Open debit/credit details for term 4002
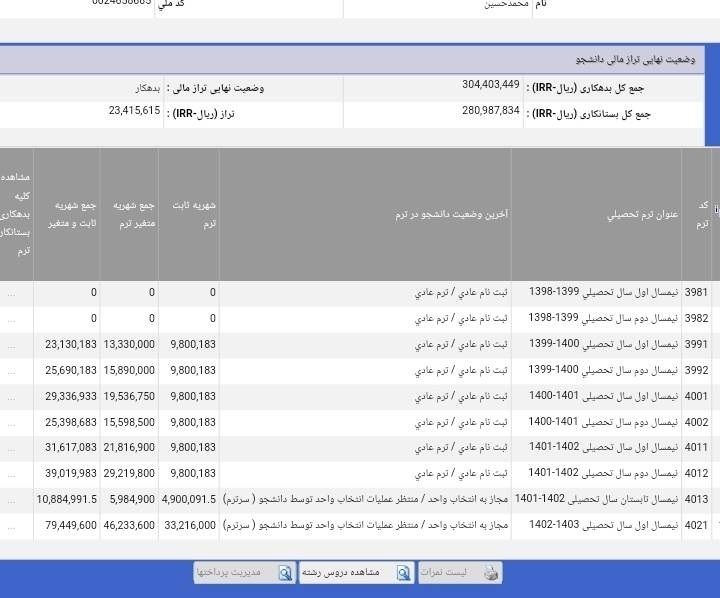Image resolution: width=720 pixels, height=598 pixels. 11,424
